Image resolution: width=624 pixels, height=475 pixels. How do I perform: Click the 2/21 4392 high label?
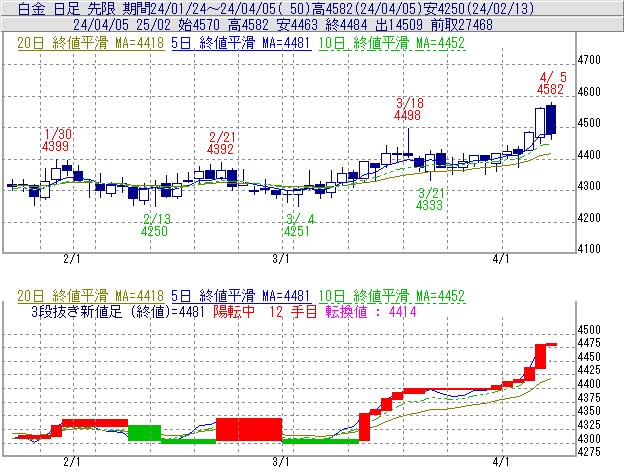[x=221, y=143]
